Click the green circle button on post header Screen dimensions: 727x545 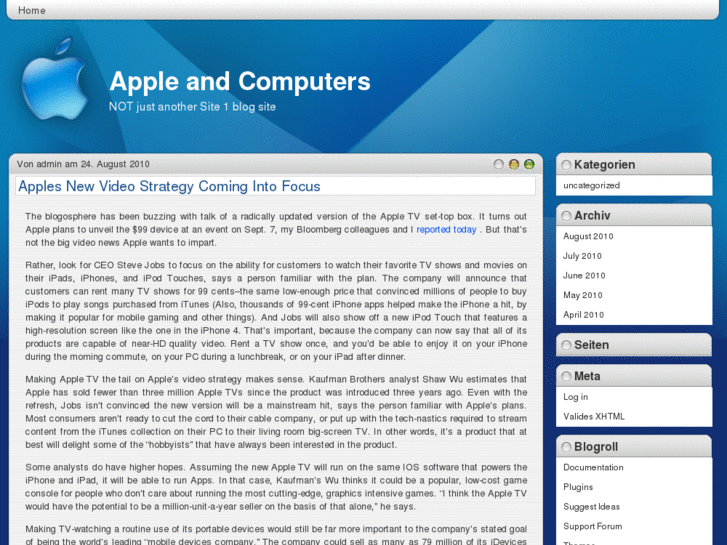(529, 164)
